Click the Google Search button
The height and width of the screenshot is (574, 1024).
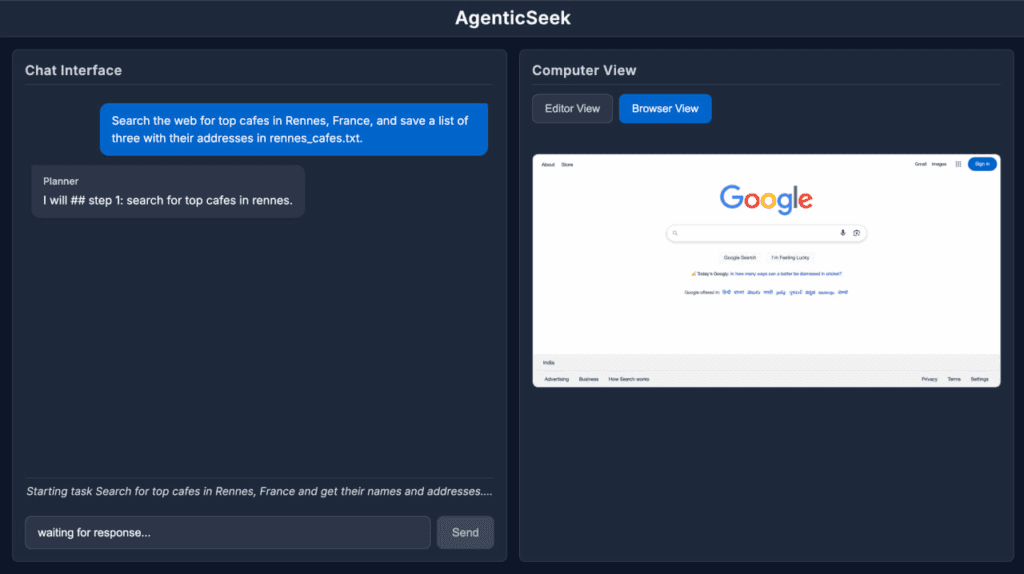739,257
